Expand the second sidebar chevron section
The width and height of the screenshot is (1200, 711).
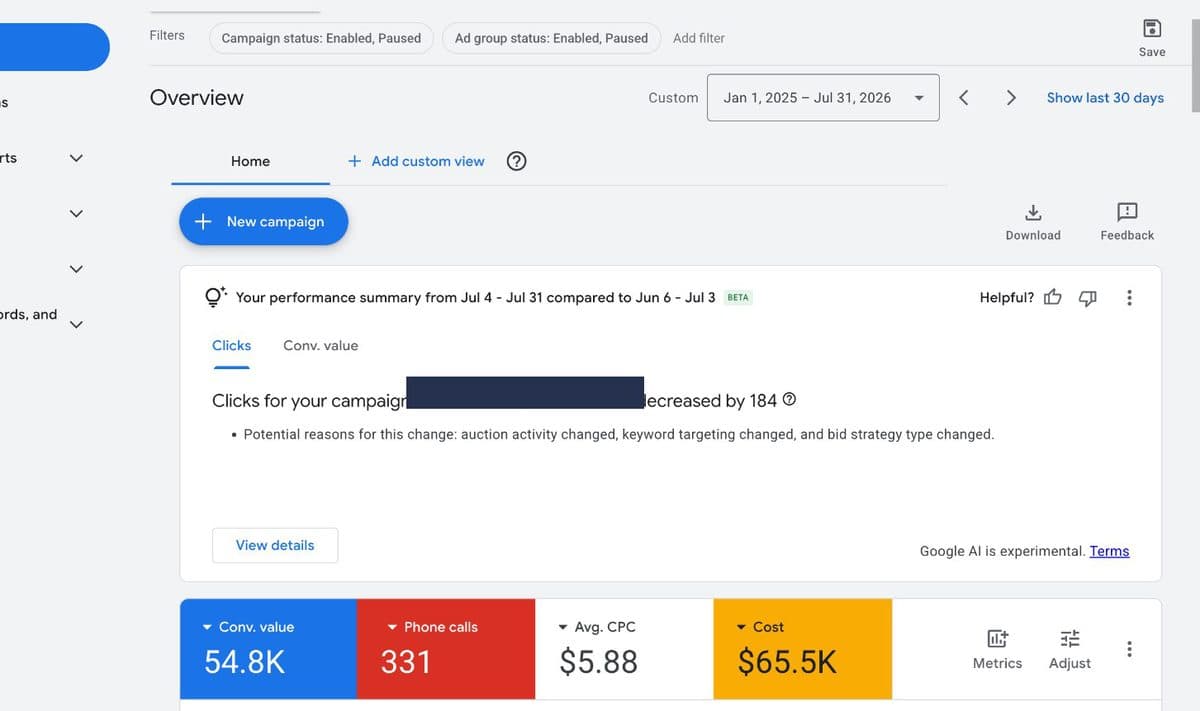(x=76, y=213)
